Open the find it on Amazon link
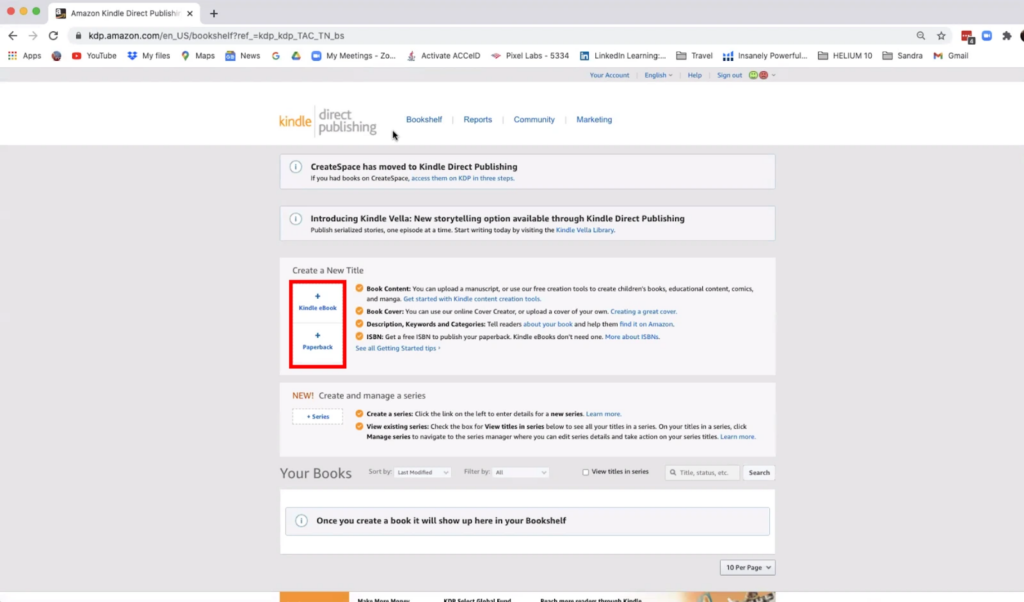Viewport: 1024px width, 602px height. click(x=647, y=324)
